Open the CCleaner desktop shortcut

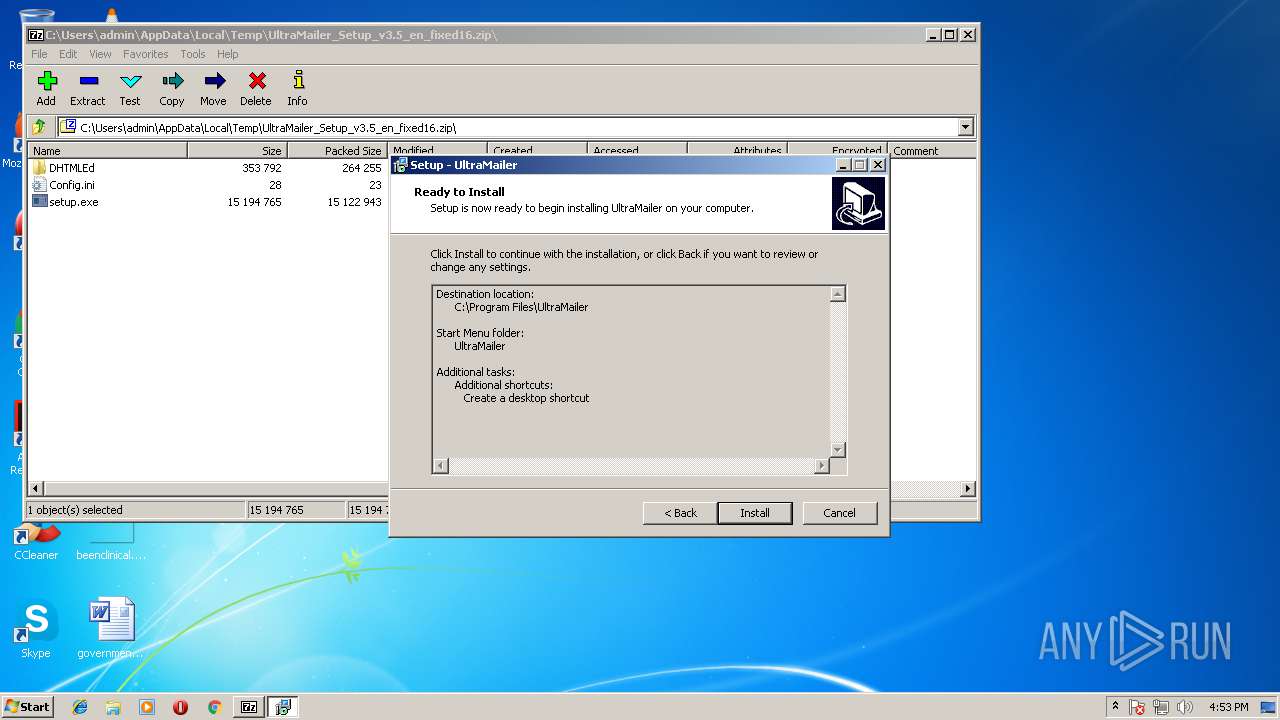click(x=36, y=543)
